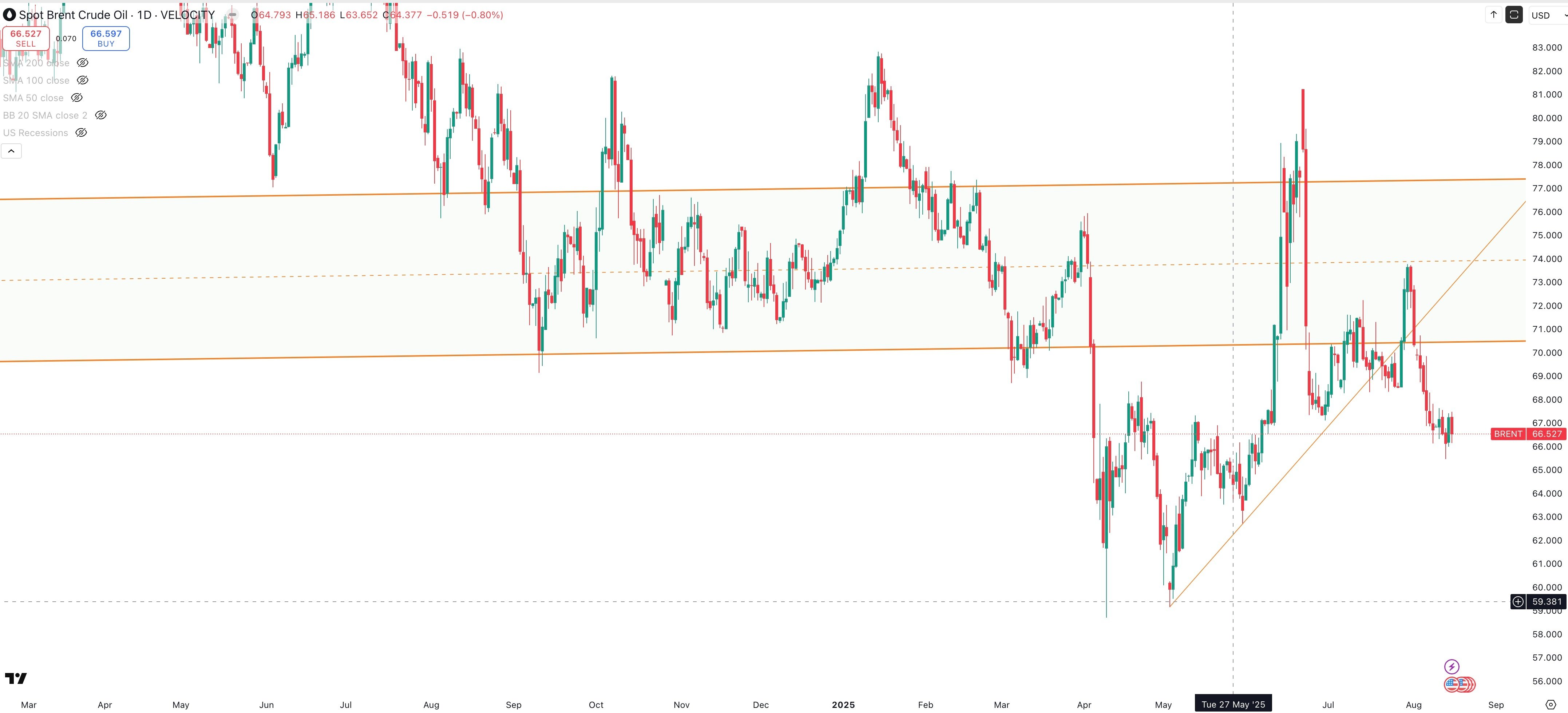Image resolution: width=1568 pixels, height=713 pixels.
Task: Click the 74.000 price scale label
Action: point(1547,259)
